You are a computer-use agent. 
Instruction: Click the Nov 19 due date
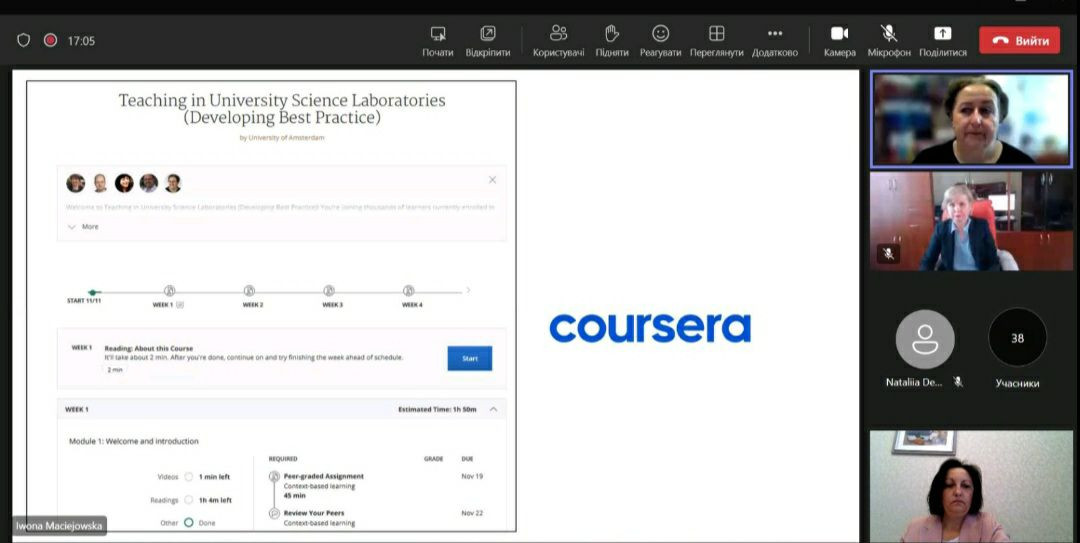tap(472, 476)
